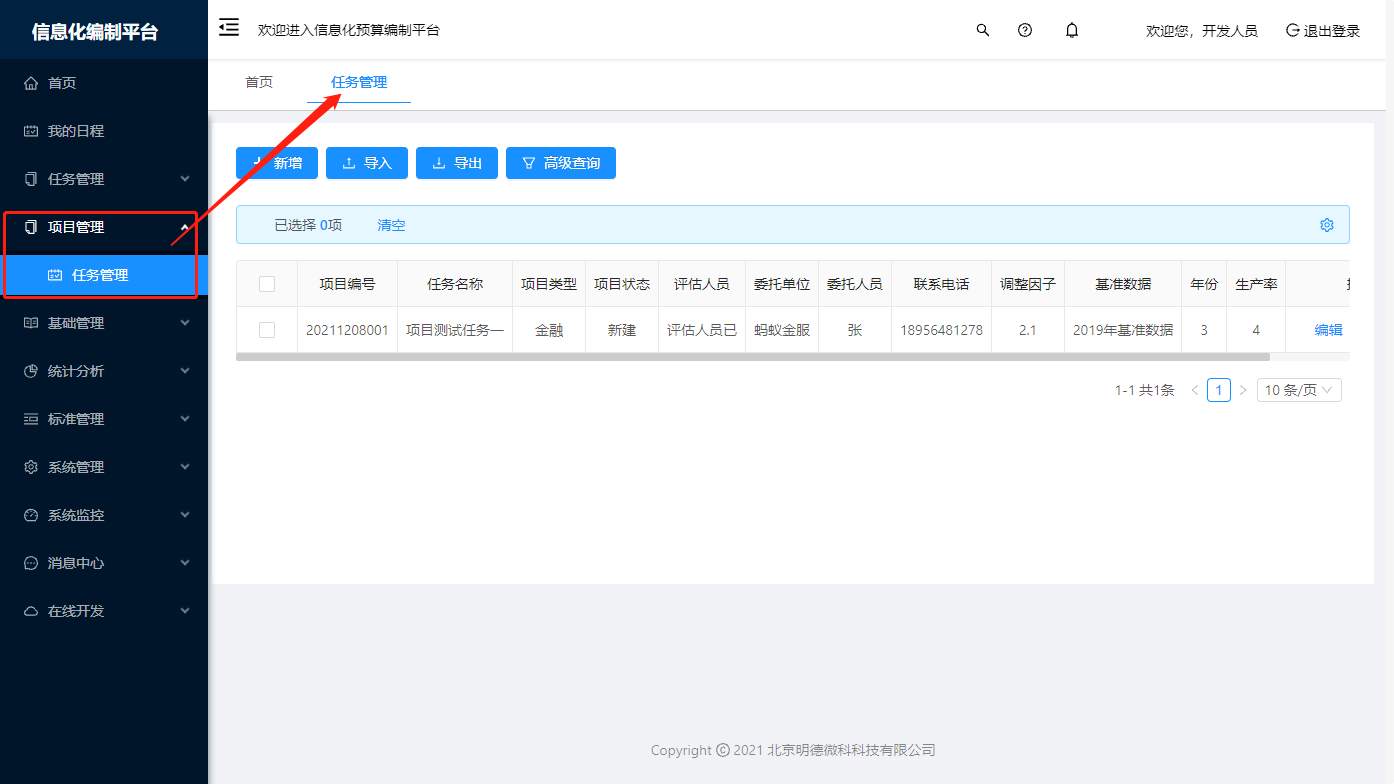Open the table column settings gear icon
This screenshot has width=1394, height=784.
pyautogui.click(x=1327, y=225)
